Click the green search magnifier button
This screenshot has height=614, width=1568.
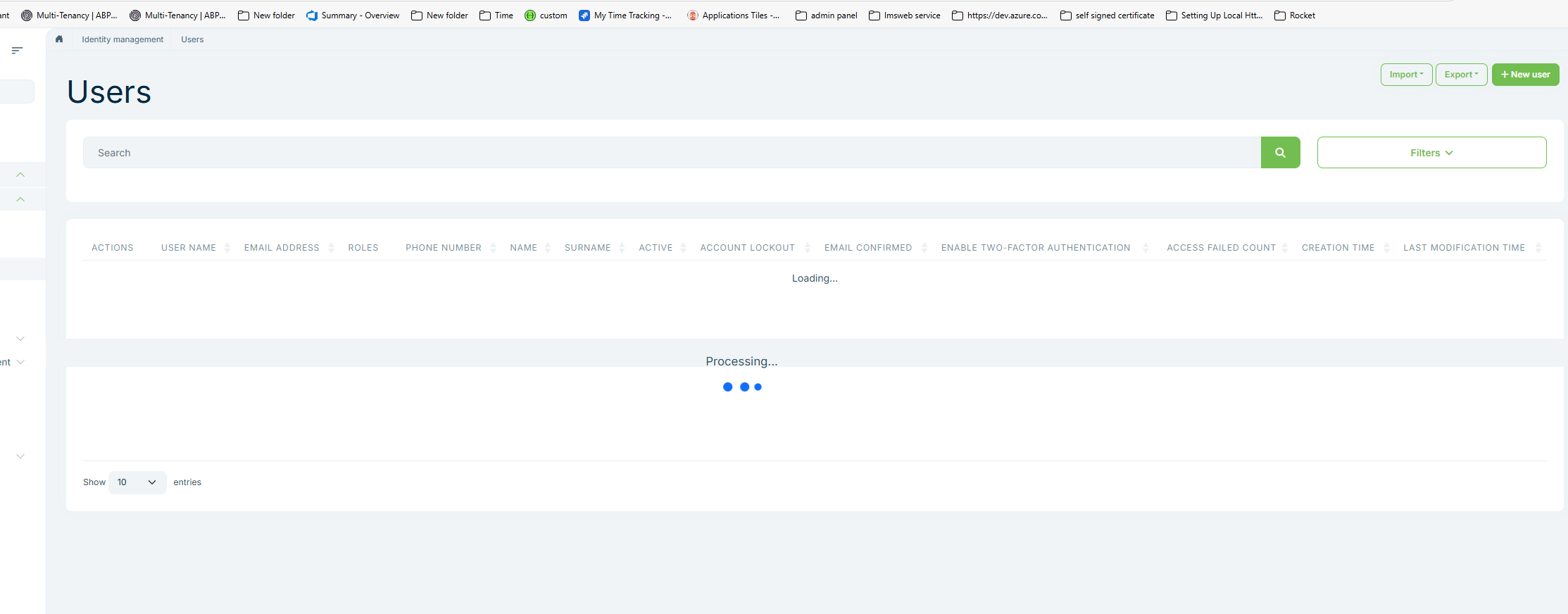point(1279,153)
